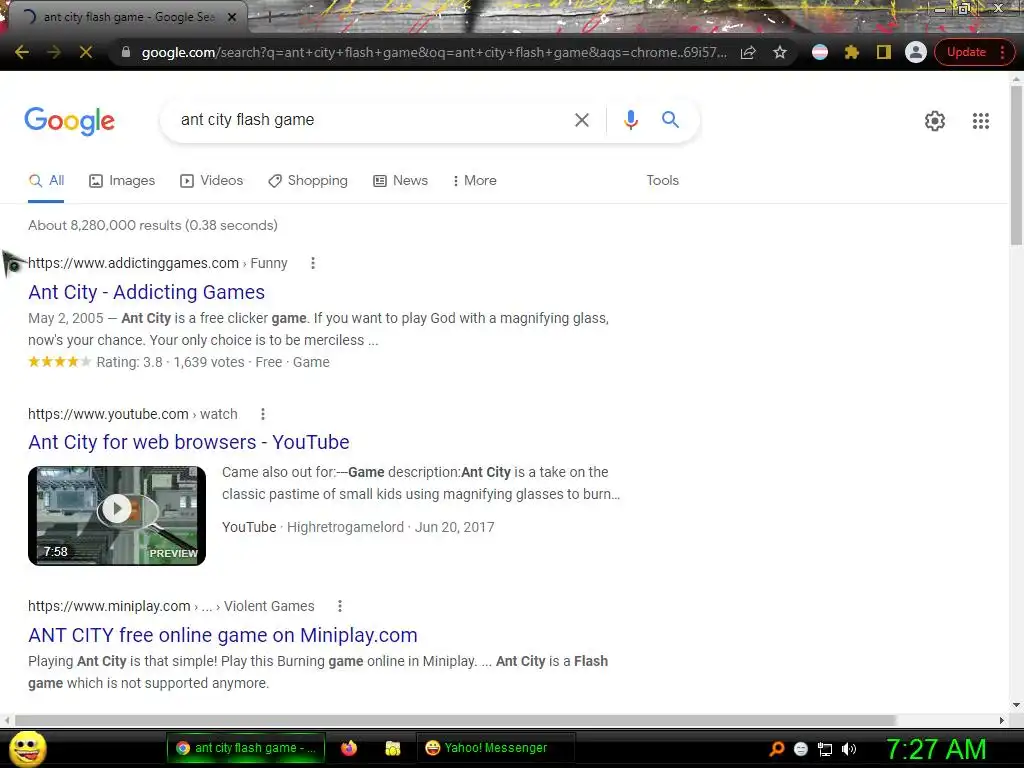
Task: Click the youtube.com watch URL text
Action: (x=133, y=414)
